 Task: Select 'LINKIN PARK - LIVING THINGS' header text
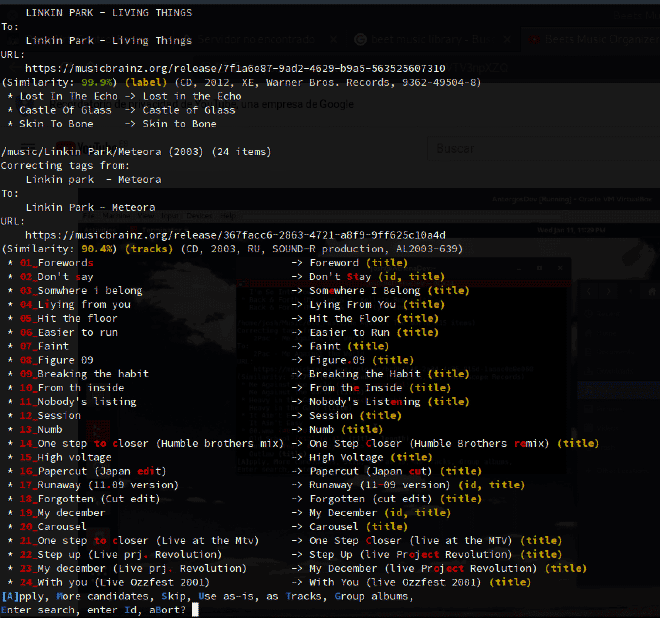pyautogui.click(x=109, y=13)
